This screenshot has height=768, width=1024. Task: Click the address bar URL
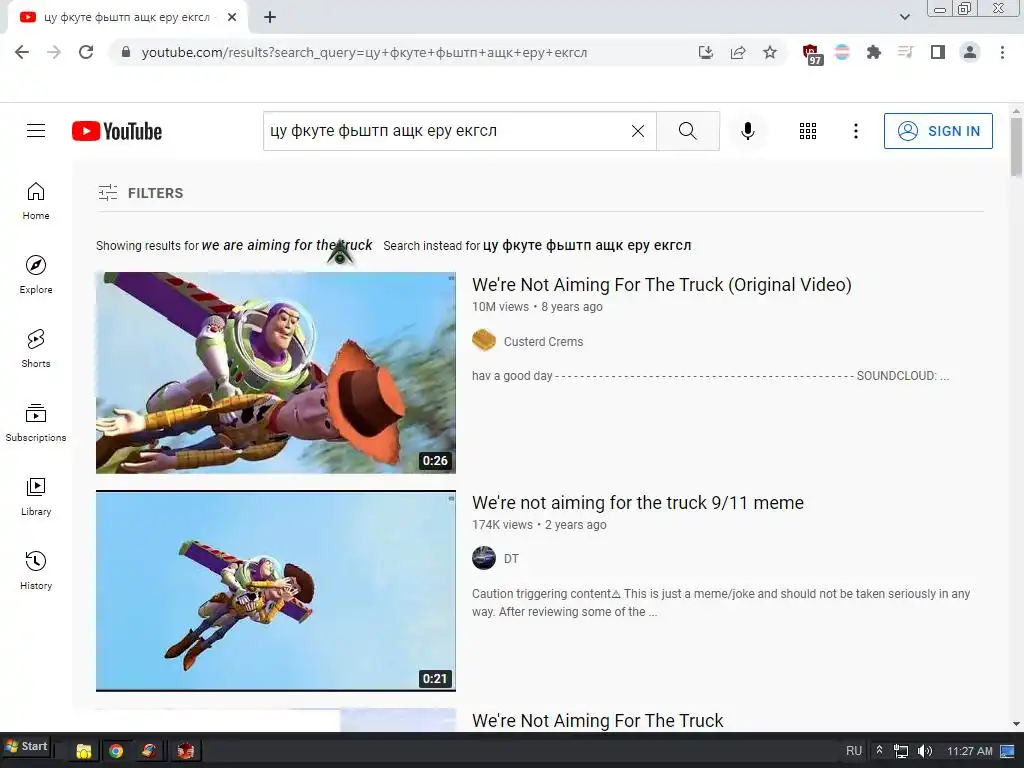pyautogui.click(x=364, y=52)
